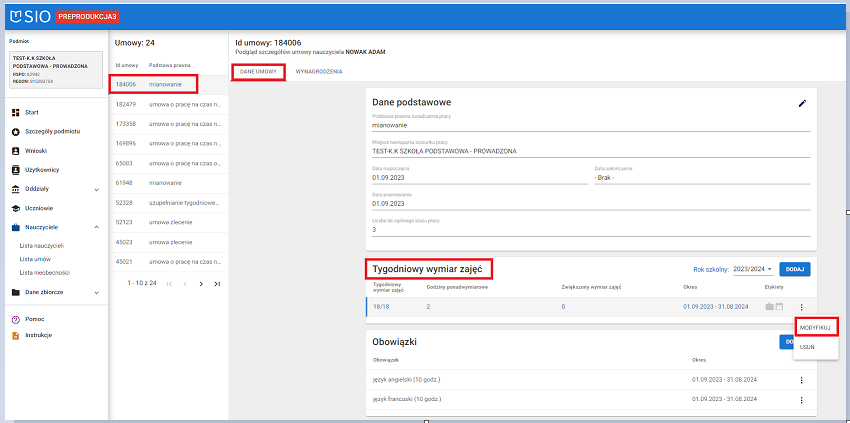Jump to last page of contracts list
The width and height of the screenshot is (850, 423).
click(217, 284)
